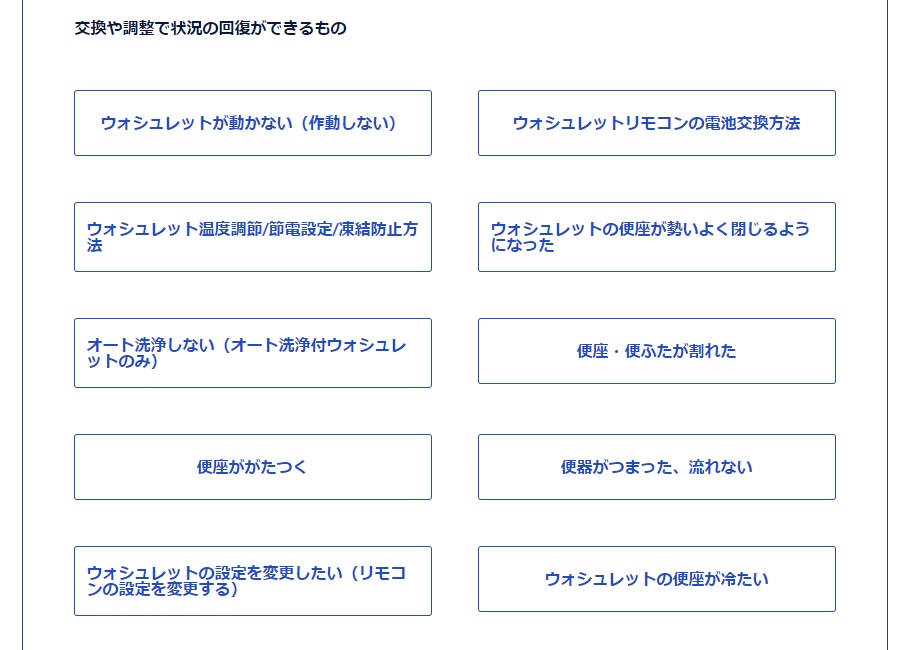View clogged toilet troubleshooting page
Viewport: 908px width, 650px height.
(x=656, y=467)
